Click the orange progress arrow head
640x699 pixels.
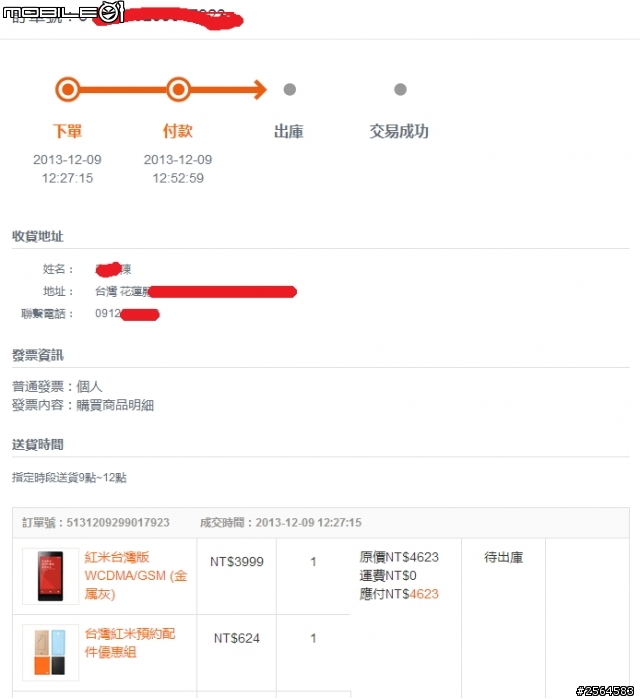[260, 90]
